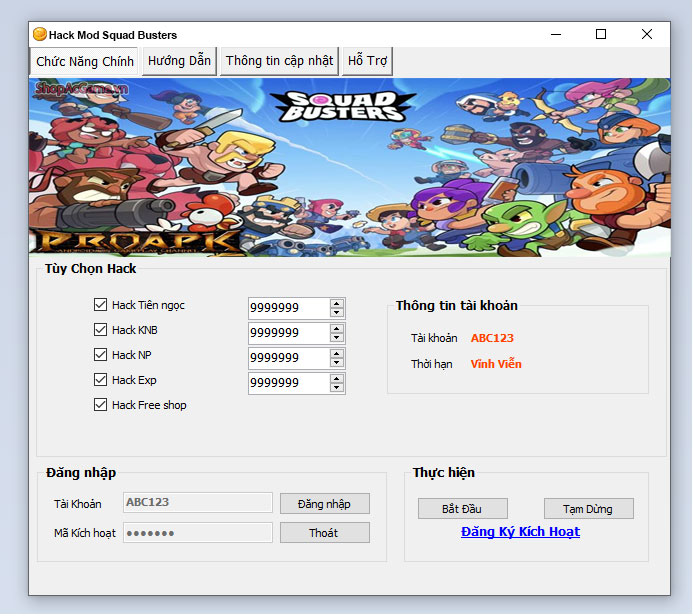Decrease Hack Exp value with down arrow

(337, 388)
